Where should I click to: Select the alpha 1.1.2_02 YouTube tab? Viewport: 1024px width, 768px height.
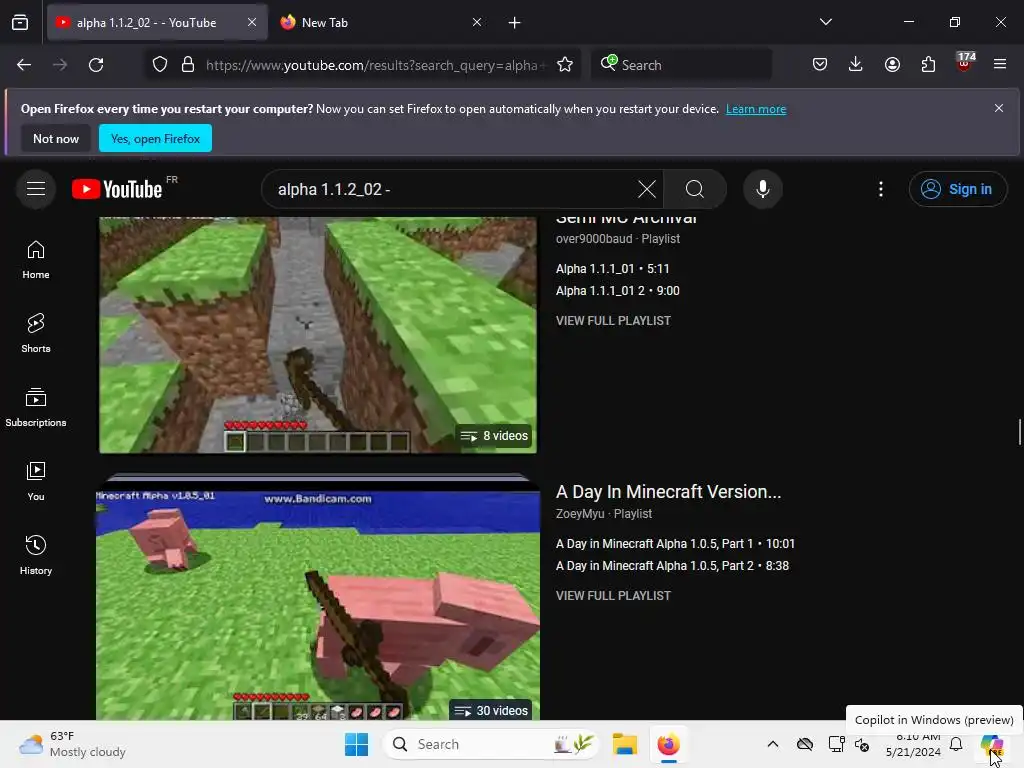[x=157, y=23]
